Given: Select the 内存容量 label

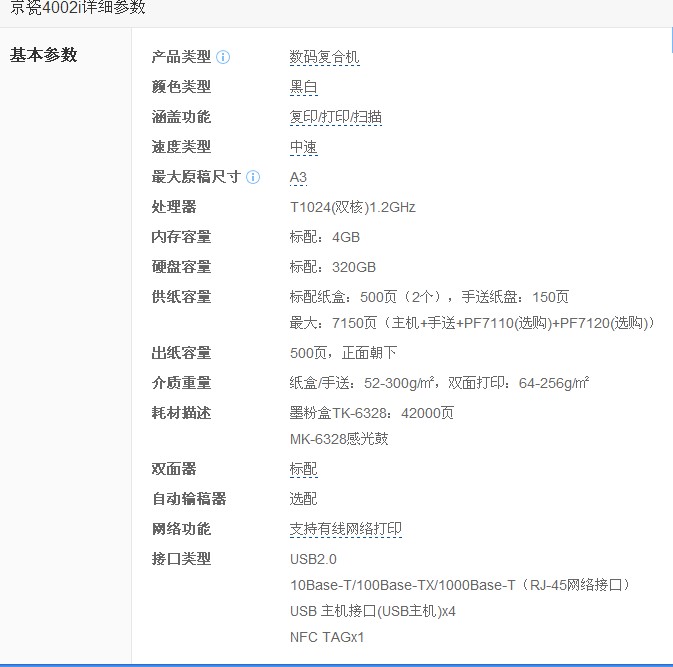Looking at the screenshot, I should click(x=181, y=237).
